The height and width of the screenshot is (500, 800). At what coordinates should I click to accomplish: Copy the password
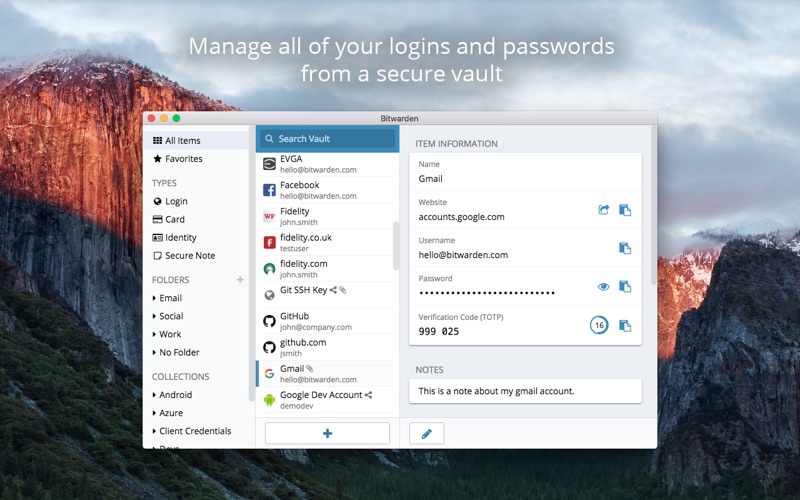coord(625,286)
